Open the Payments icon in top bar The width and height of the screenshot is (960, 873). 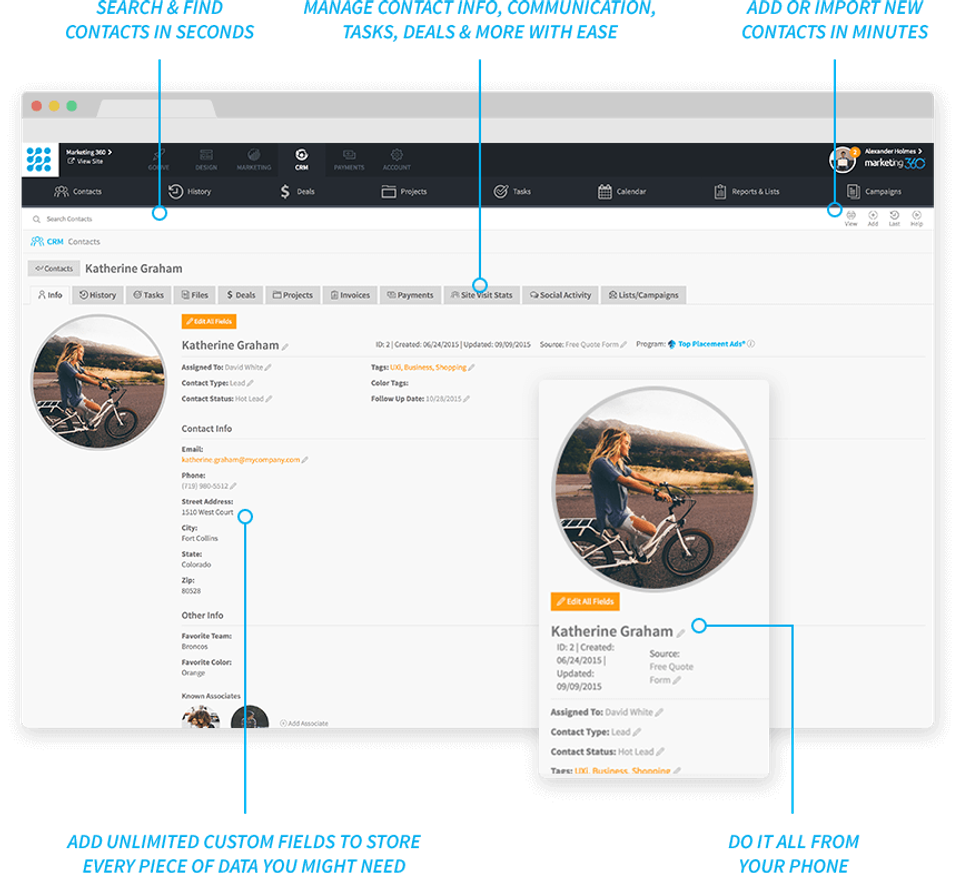pos(349,158)
